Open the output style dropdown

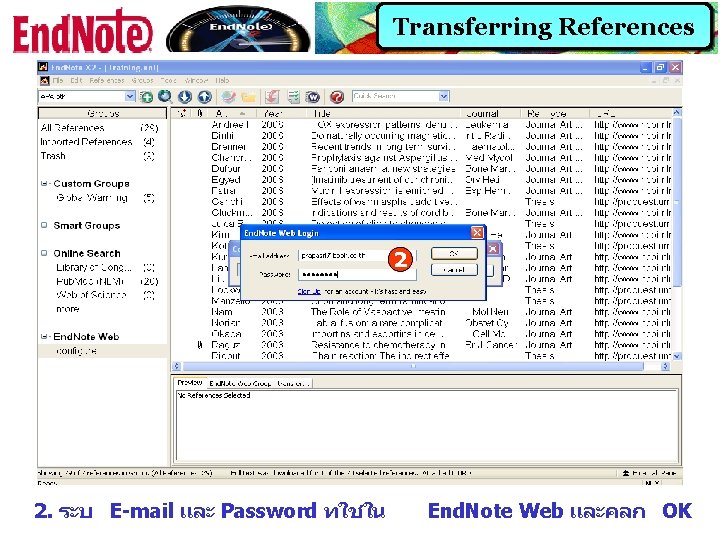pyautogui.click(x=130, y=96)
